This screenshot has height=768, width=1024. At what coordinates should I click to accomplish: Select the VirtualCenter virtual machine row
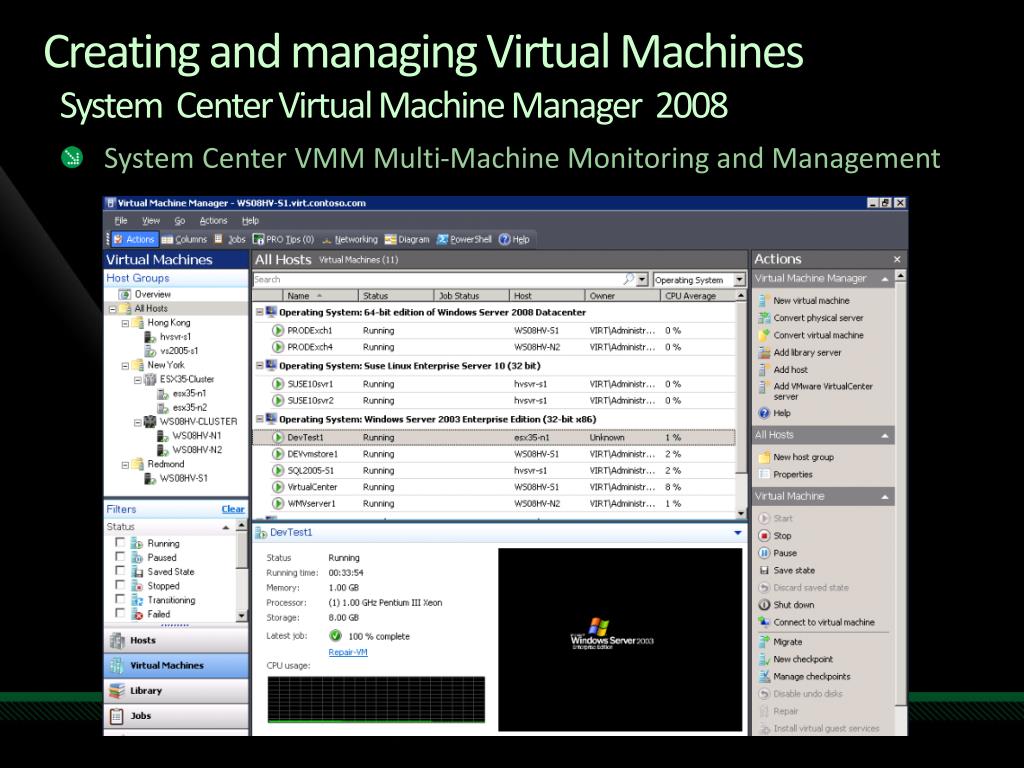click(x=494, y=487)
